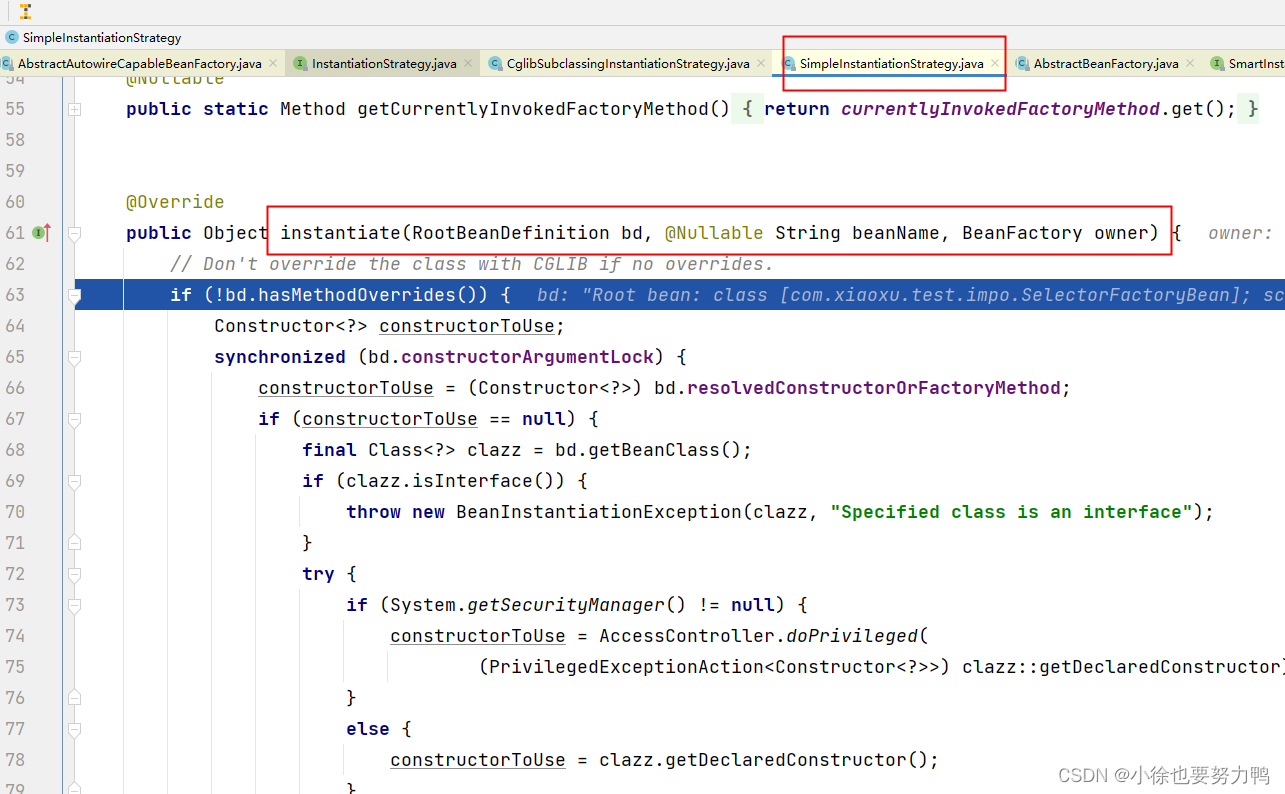Screen dimensions: 1285x794
Task: Close the AbstractBeanFactory.java tab
Action: pyautogui.click(x=1190, y=63)
